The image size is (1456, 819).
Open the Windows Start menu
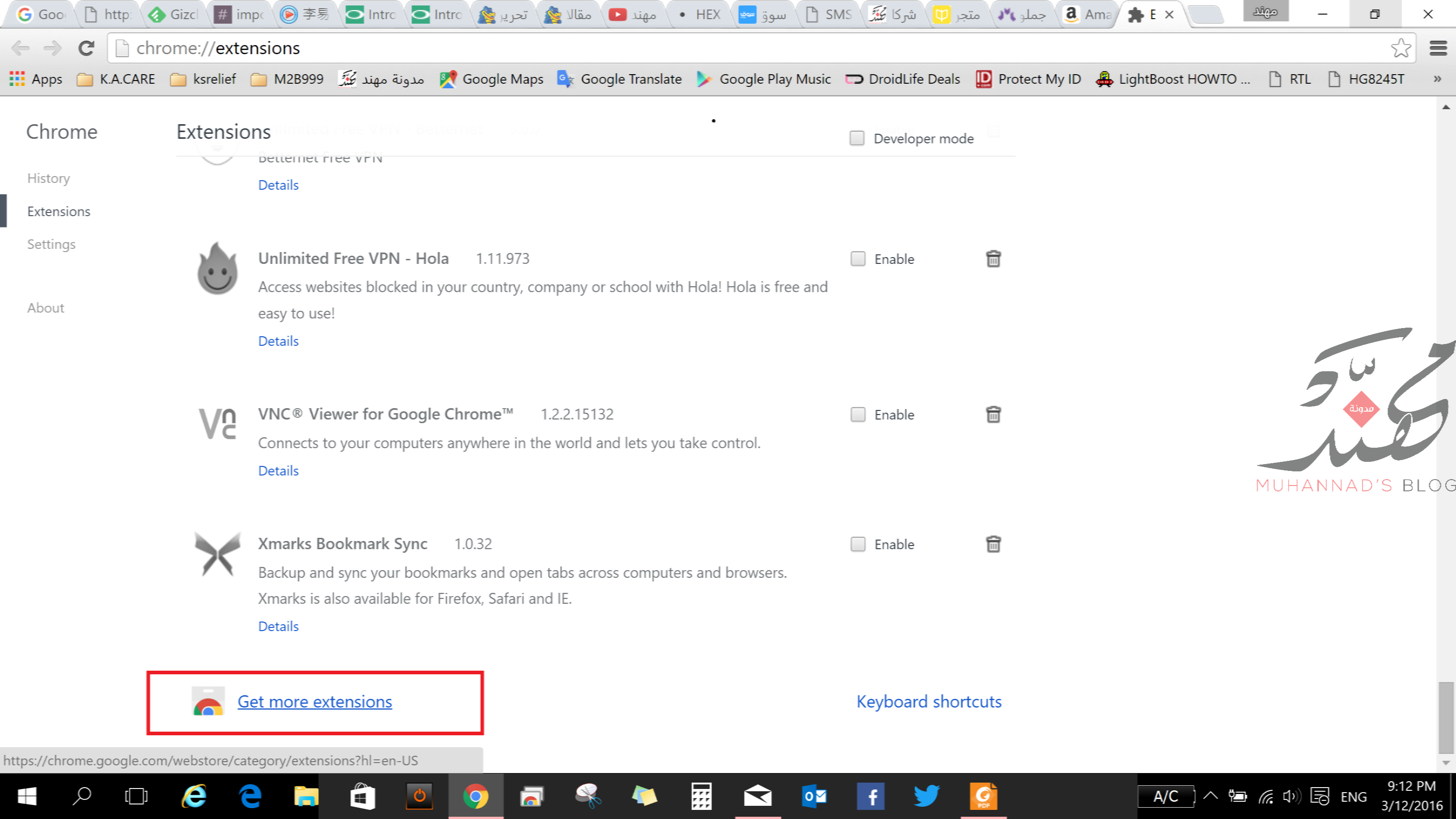(x=26, y=796)
